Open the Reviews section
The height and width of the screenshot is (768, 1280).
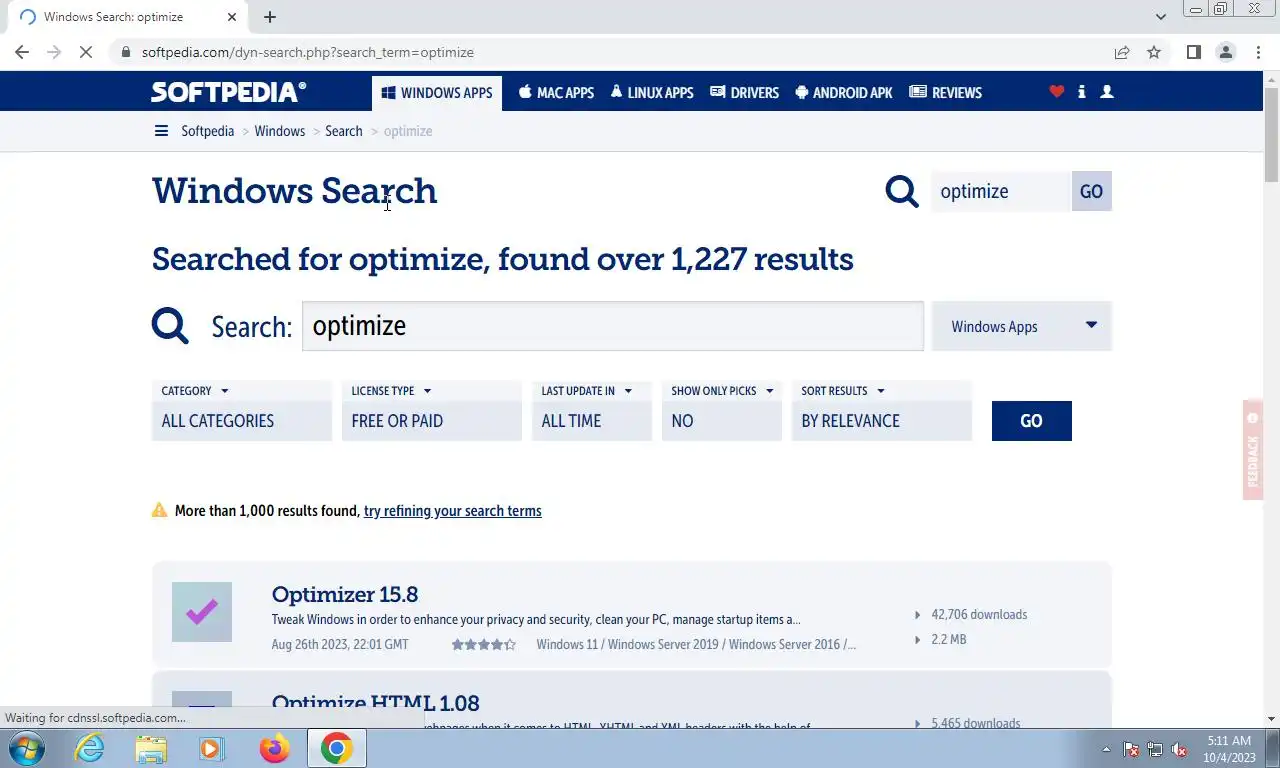pos(945,93)
